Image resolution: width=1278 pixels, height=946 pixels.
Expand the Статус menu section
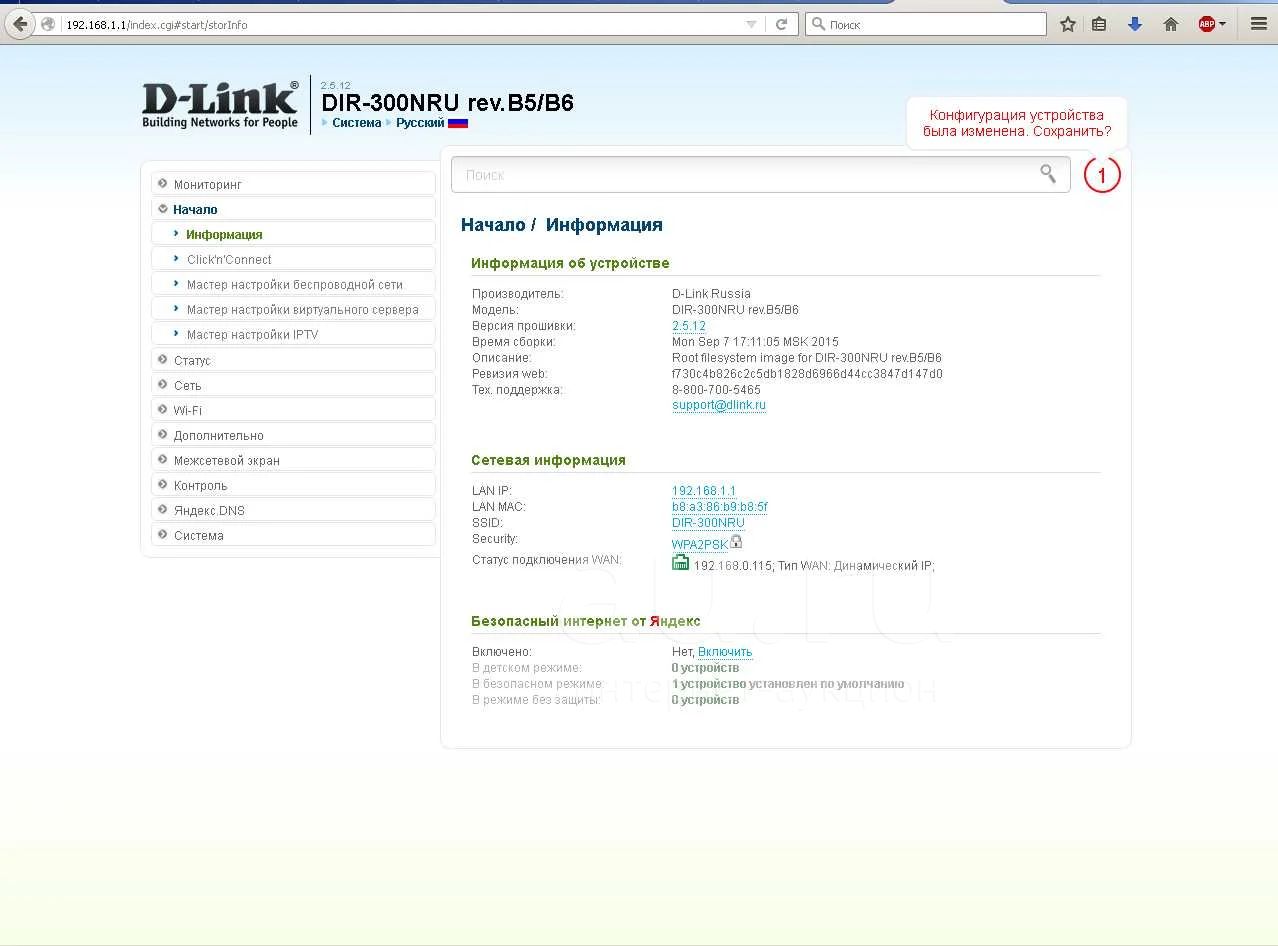point(293,360)
